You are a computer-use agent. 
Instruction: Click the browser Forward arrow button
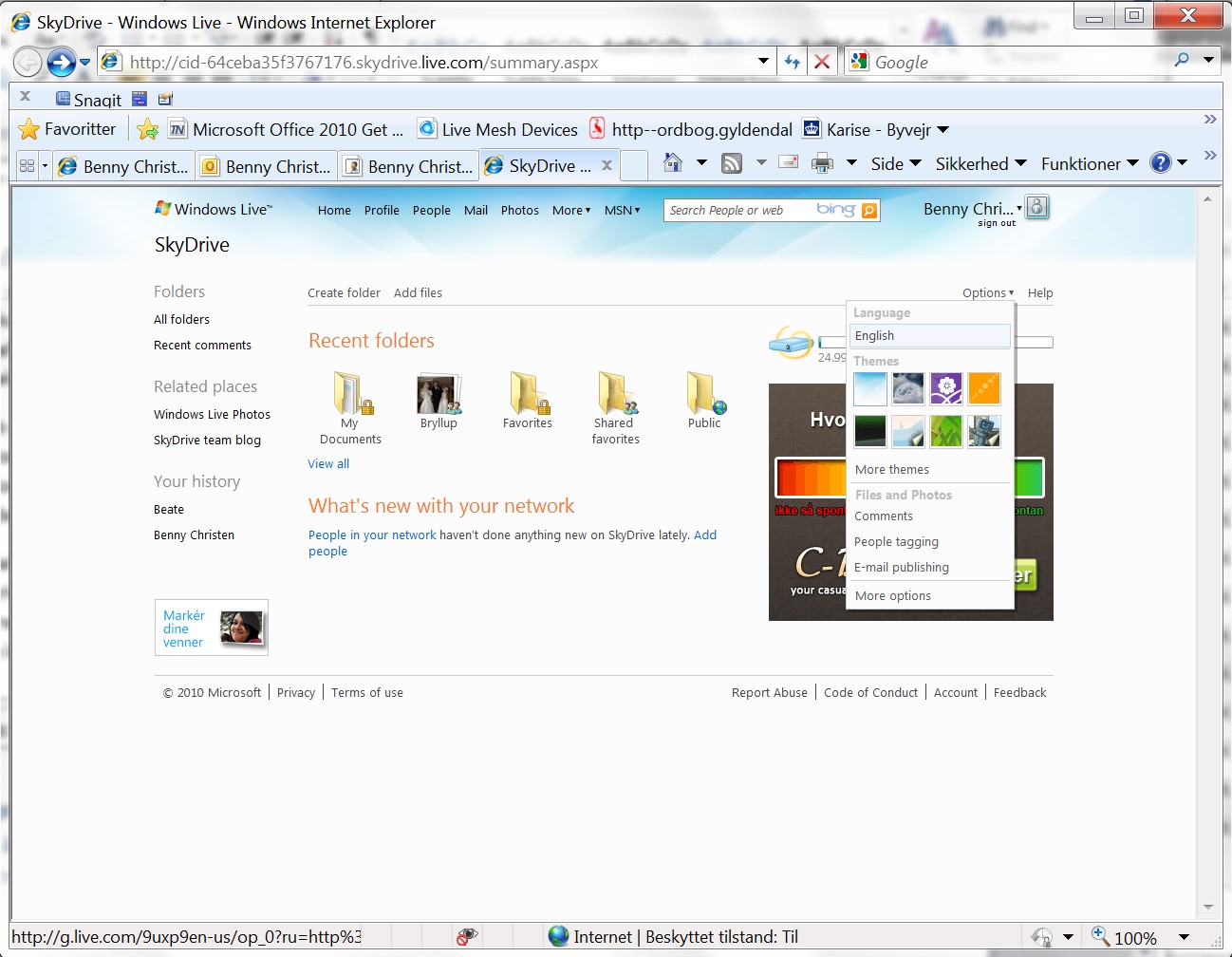[x=62, y=63]
